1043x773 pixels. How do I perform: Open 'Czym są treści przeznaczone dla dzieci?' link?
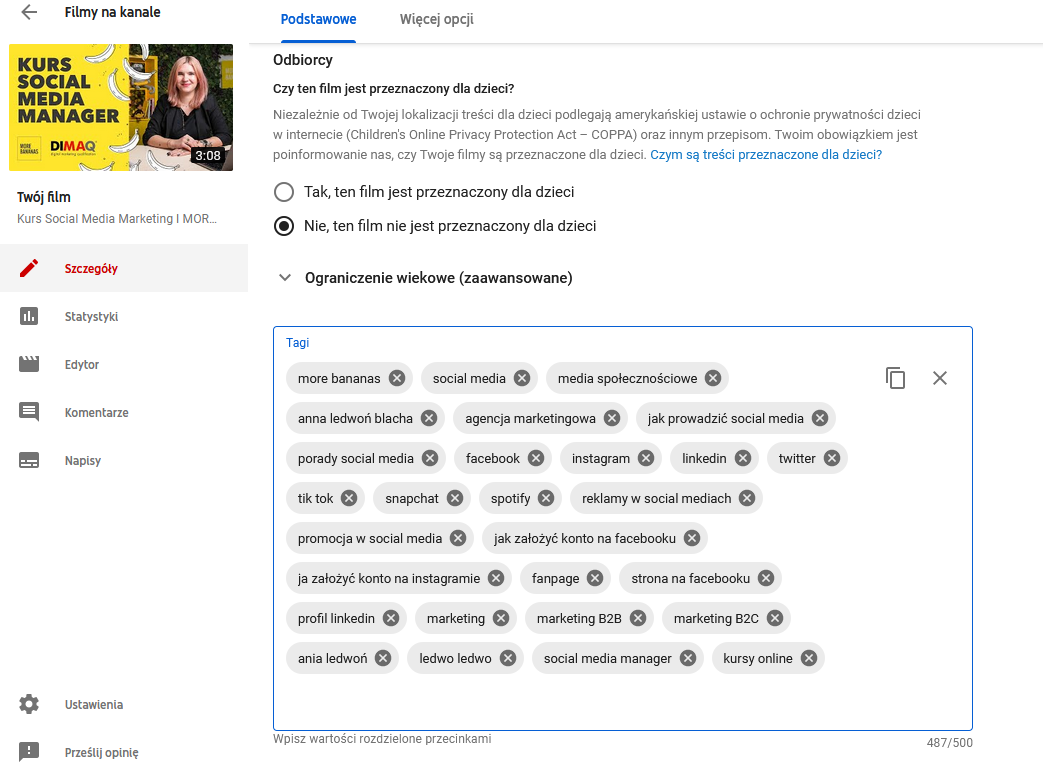(766, 155)
